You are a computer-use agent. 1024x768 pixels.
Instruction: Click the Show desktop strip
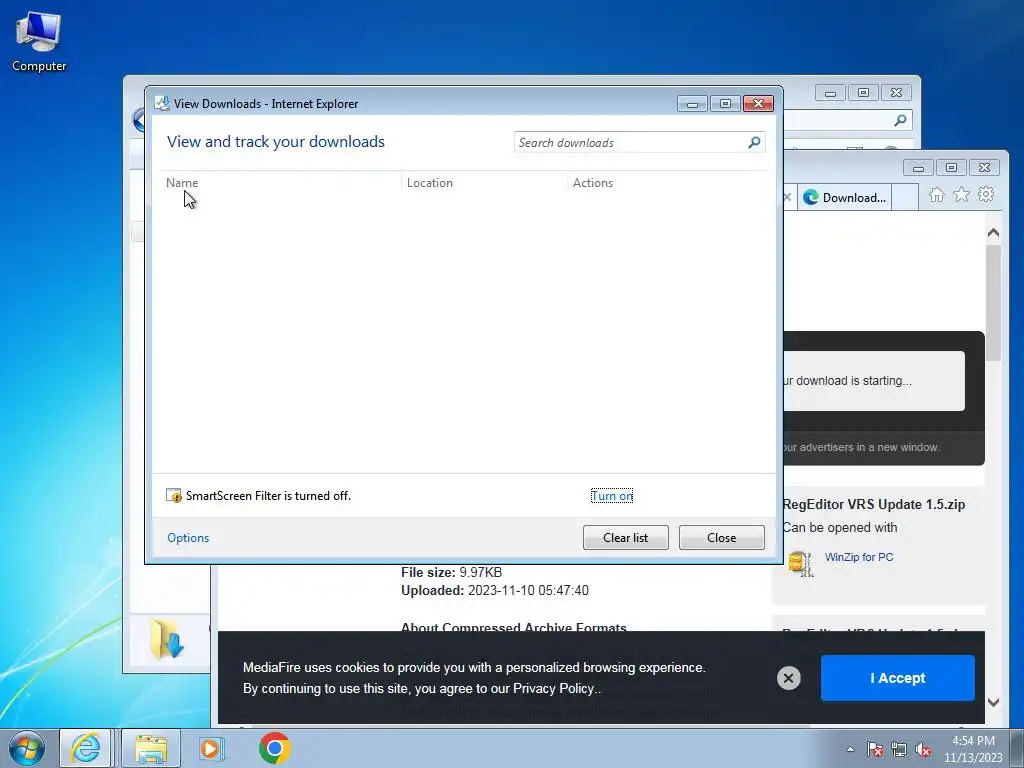pos(1017,748)
